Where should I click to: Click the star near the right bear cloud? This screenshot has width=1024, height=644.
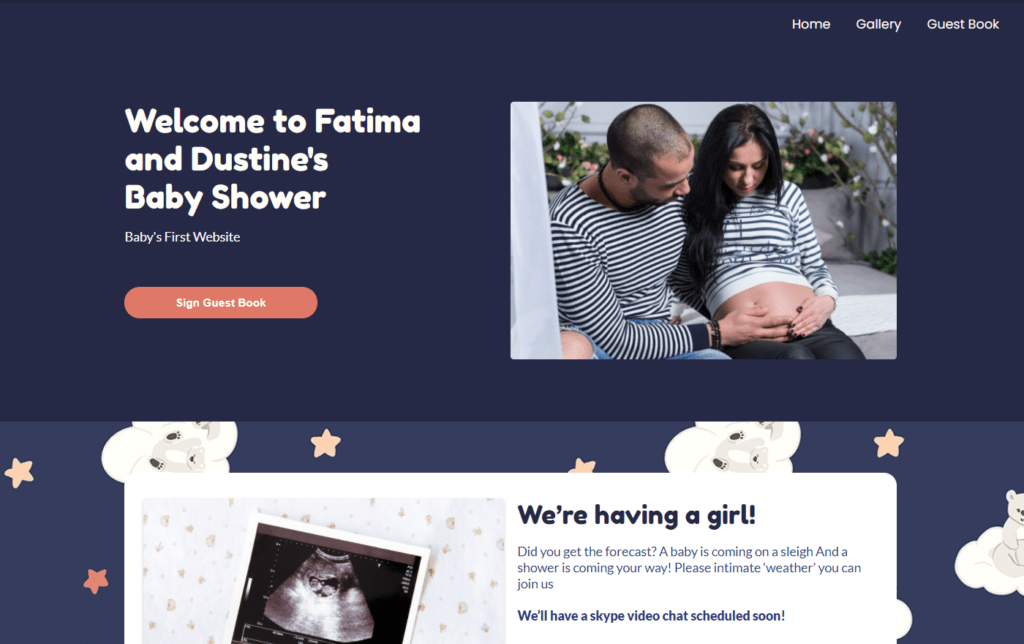(x=889, y=443)
